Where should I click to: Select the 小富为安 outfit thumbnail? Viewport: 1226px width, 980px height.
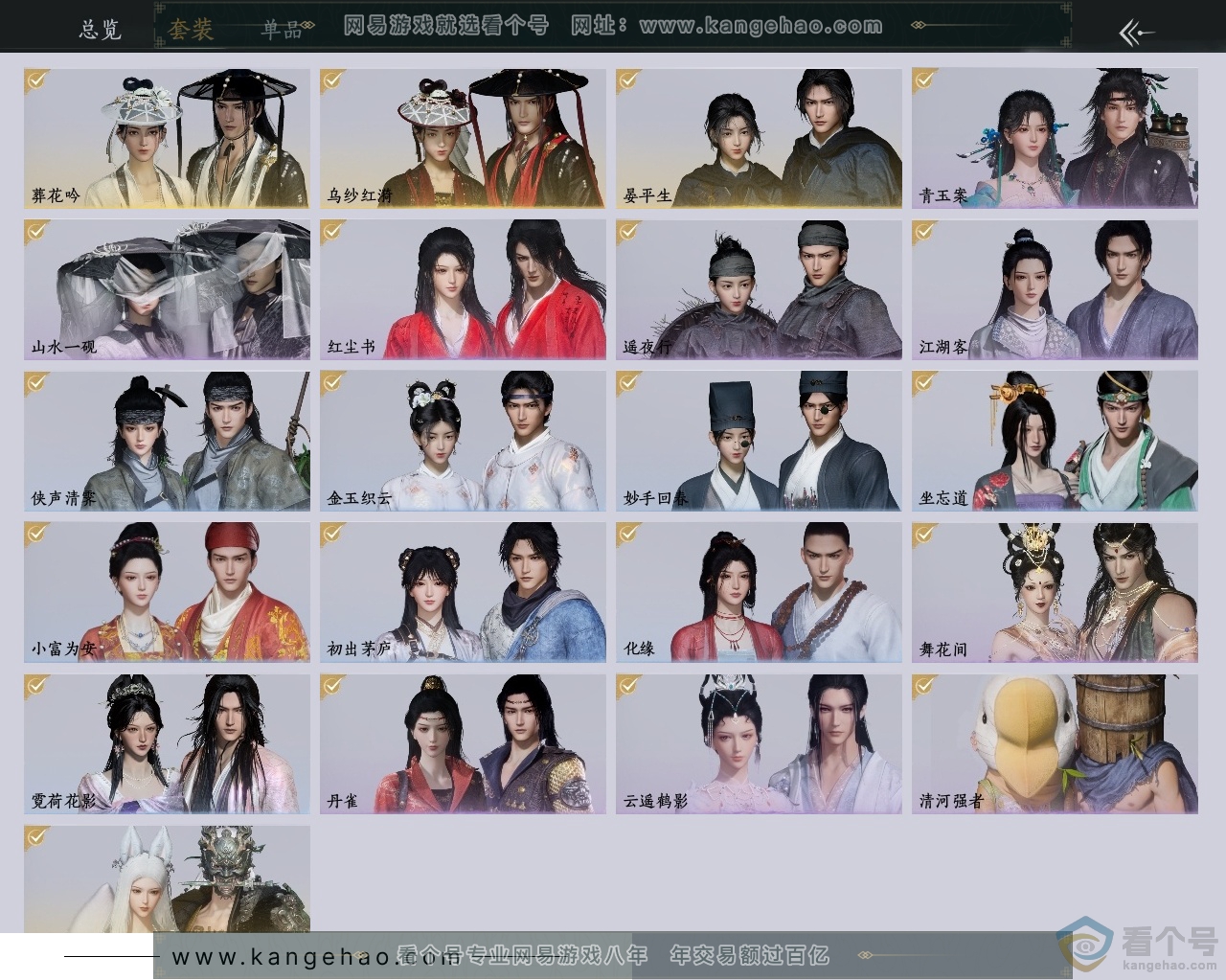point(167,592)
